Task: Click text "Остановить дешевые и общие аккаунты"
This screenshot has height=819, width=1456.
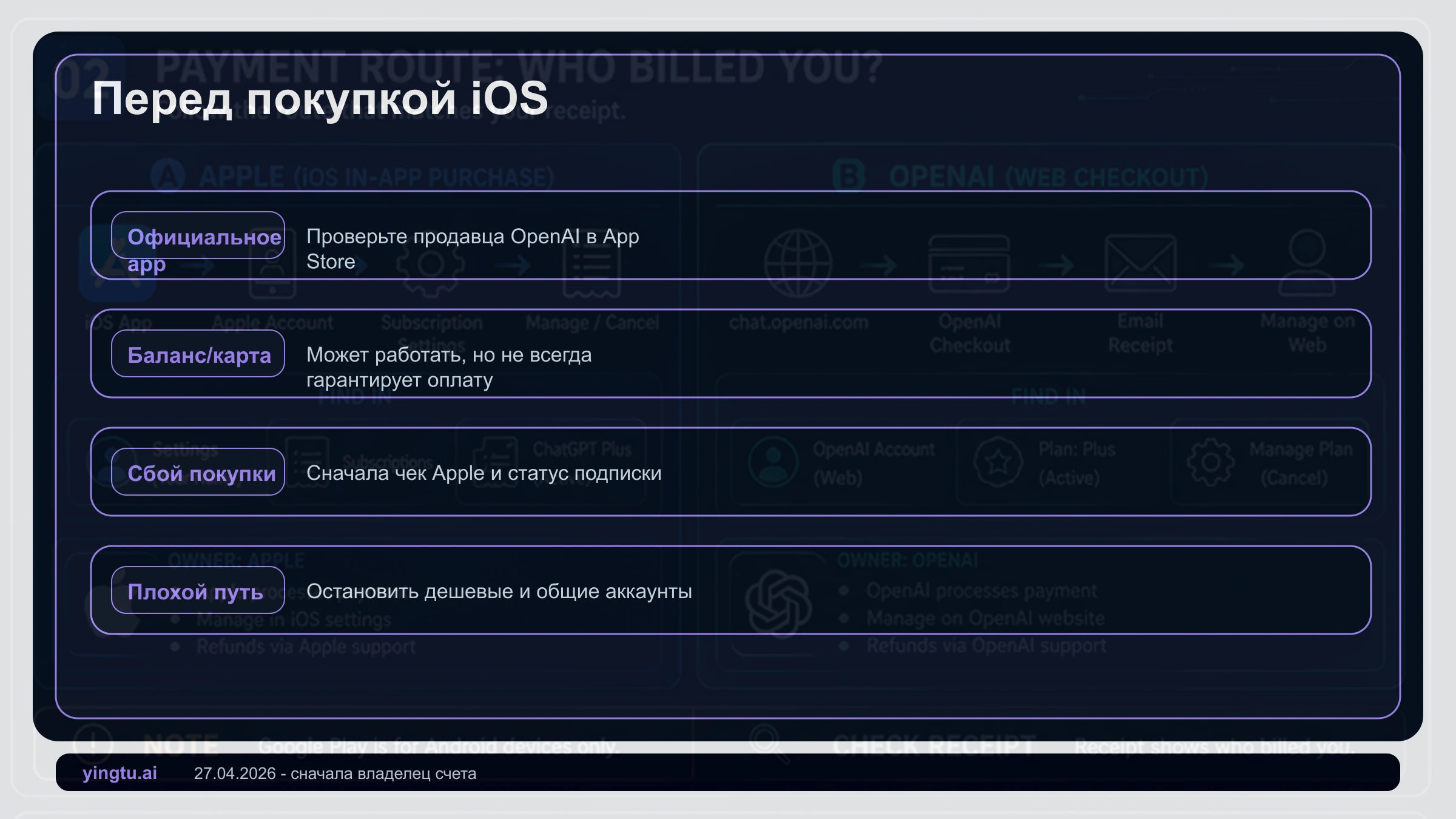Action: [499, 591]
